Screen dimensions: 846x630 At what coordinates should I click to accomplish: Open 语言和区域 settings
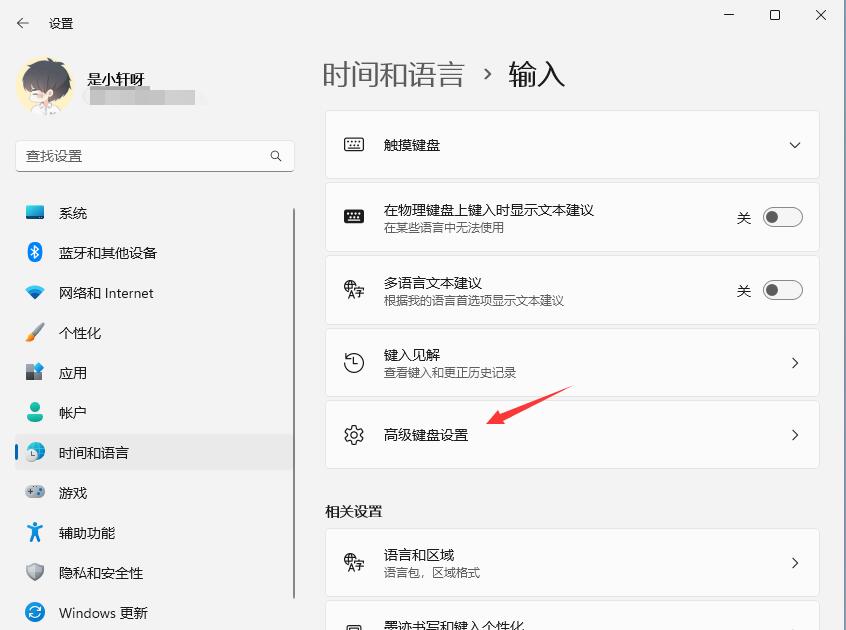571,562
